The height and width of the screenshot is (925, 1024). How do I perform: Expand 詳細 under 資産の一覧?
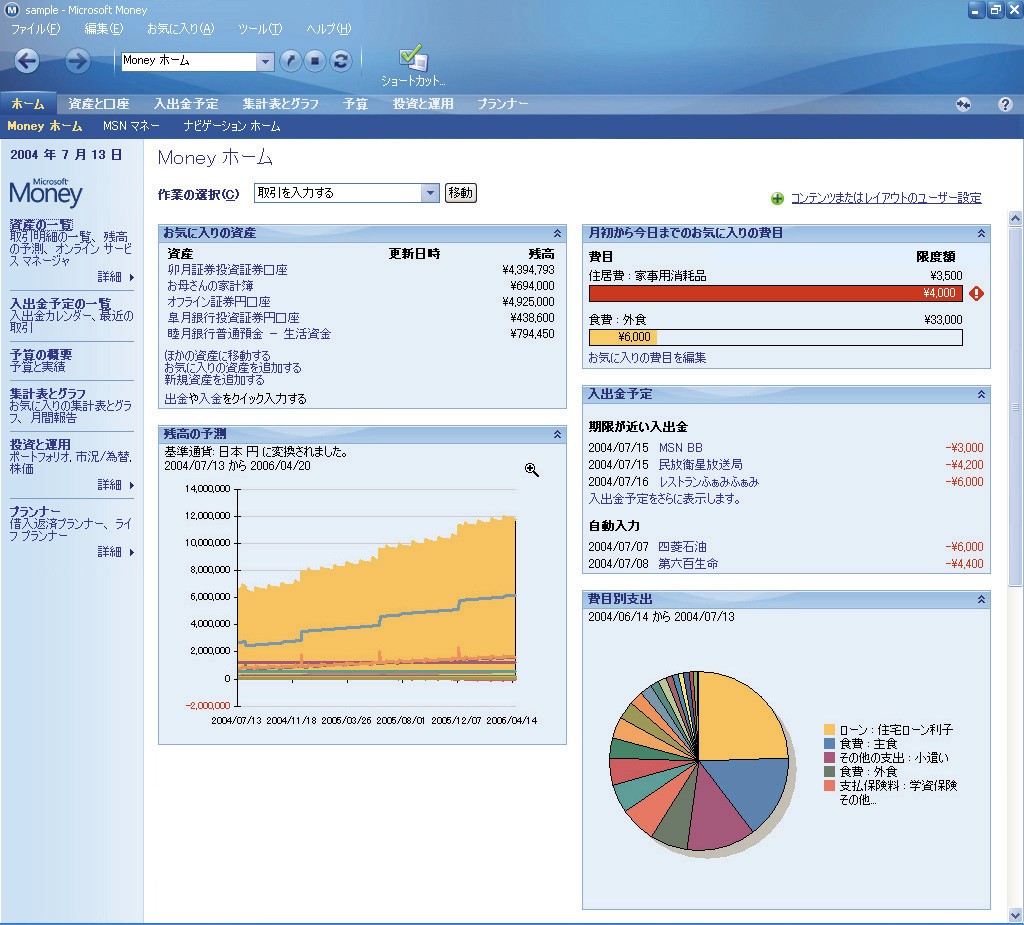pyautogui.click(x=116, y=277)
